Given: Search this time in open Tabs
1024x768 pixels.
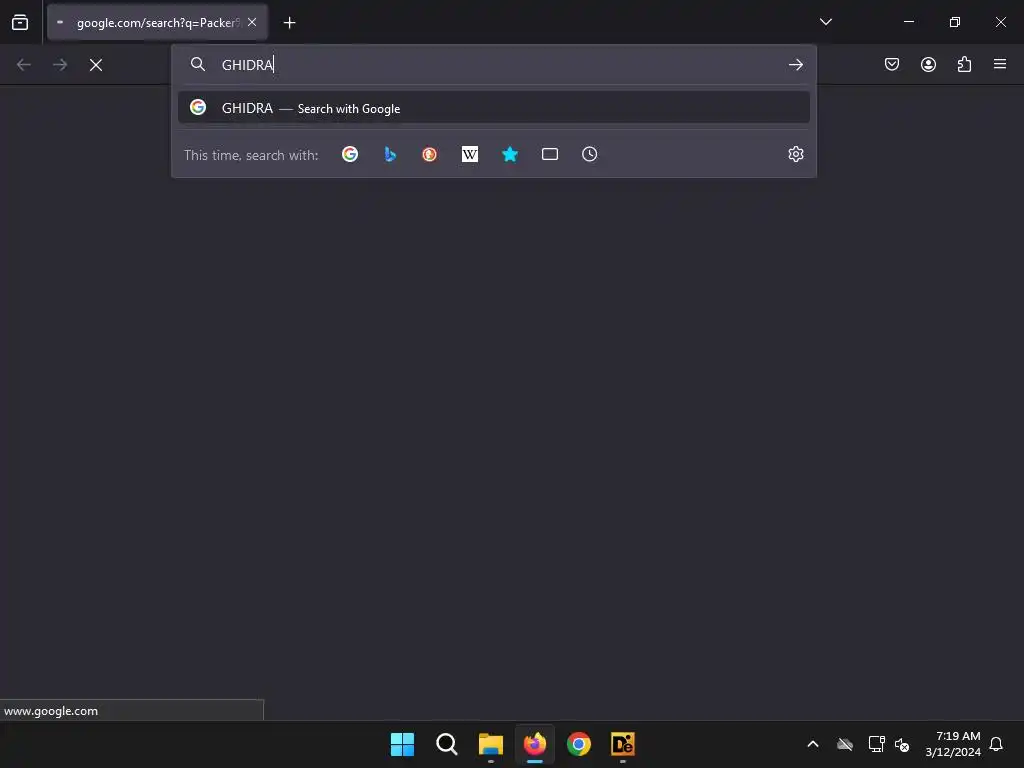Looking at the screenshot, I should (x=550, y=154).
